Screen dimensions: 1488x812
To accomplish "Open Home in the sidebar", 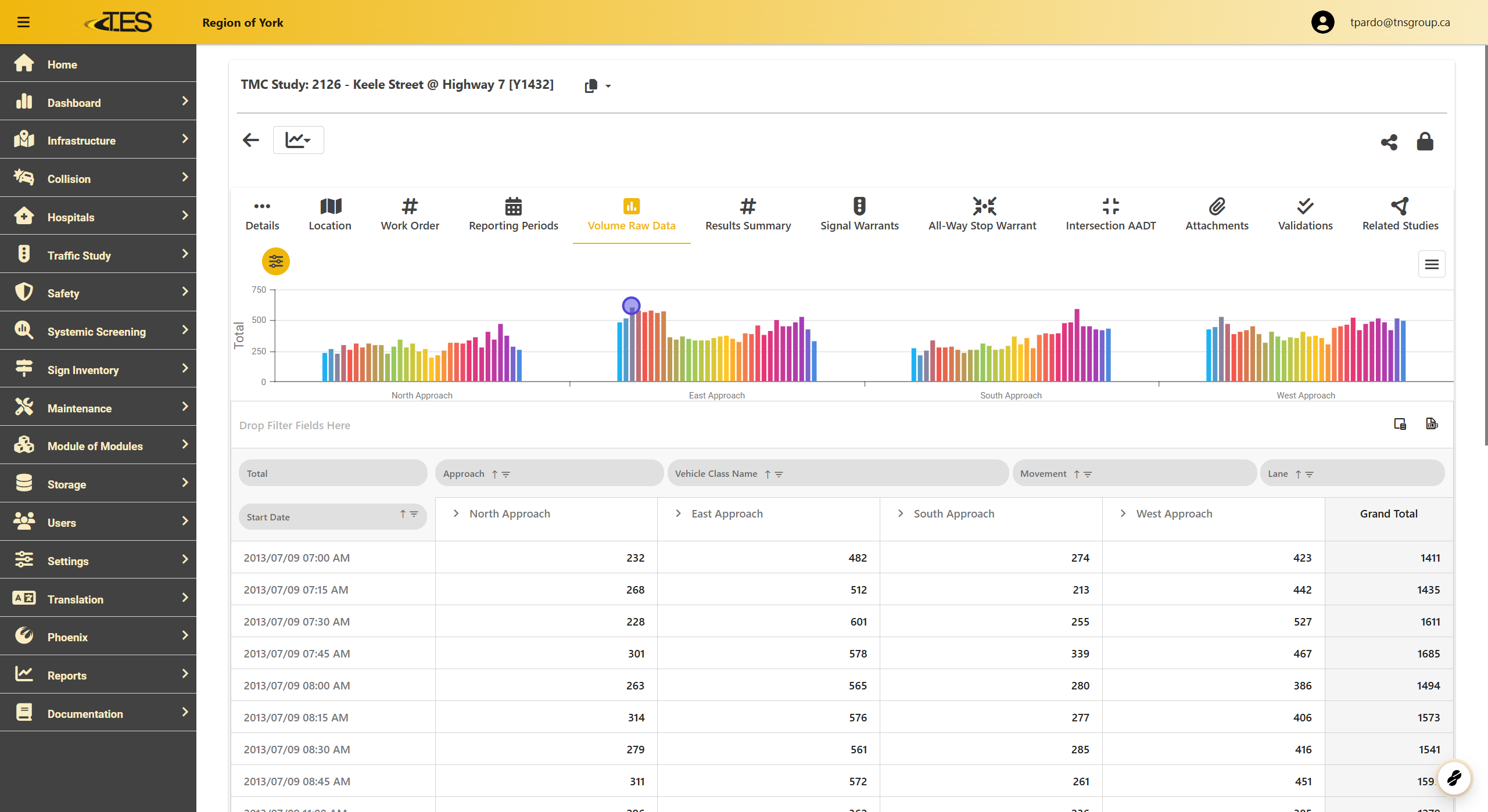I will pos(62,64).
